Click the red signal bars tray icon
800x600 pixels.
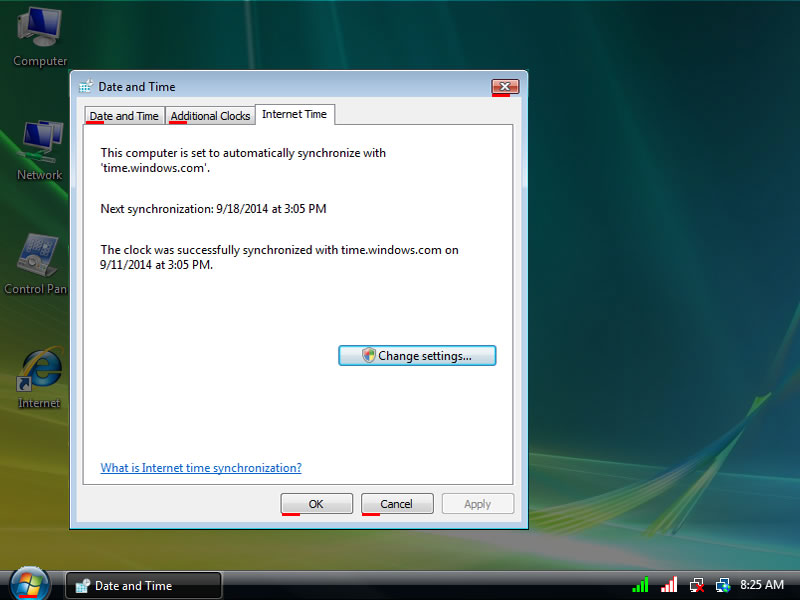pyautogui.click(x=669, y=585)
